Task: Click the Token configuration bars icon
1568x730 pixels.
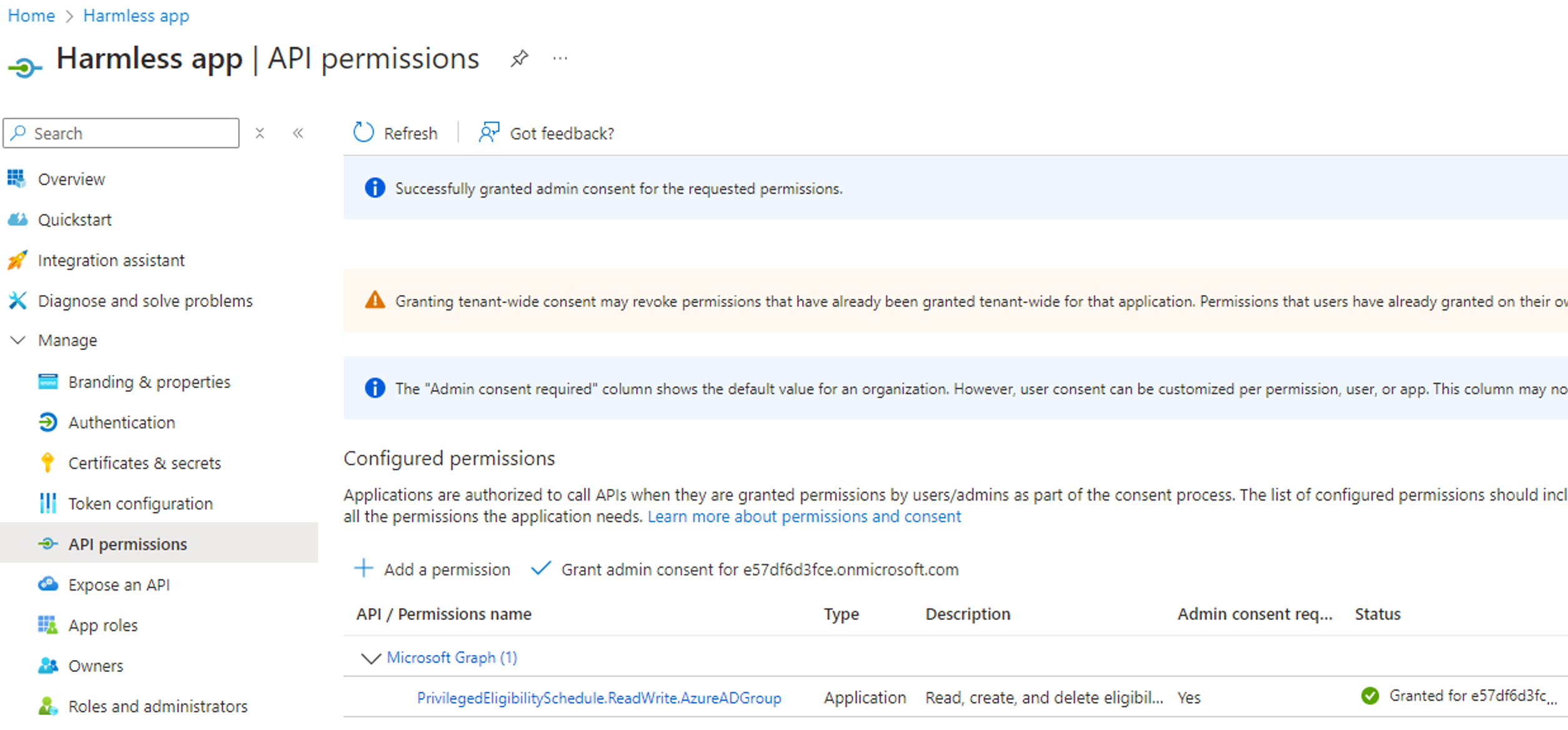Action: (47, 503)
